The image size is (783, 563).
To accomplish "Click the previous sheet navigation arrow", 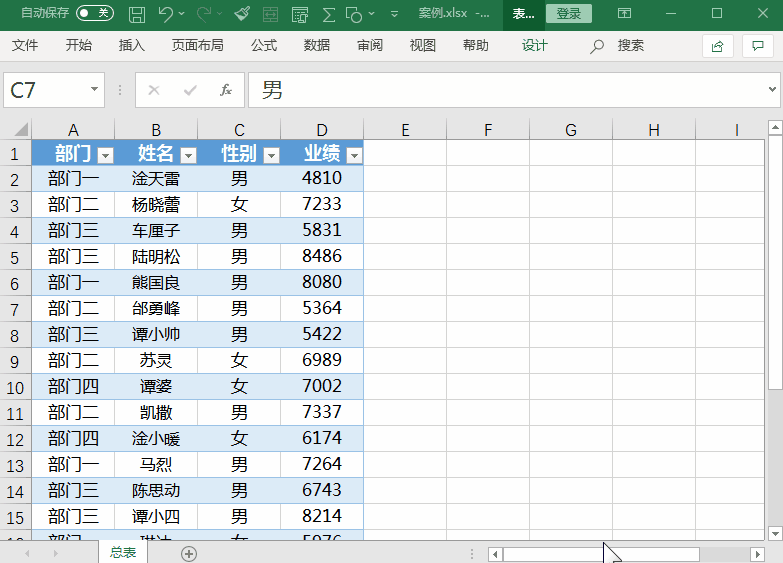I will 27,554.
